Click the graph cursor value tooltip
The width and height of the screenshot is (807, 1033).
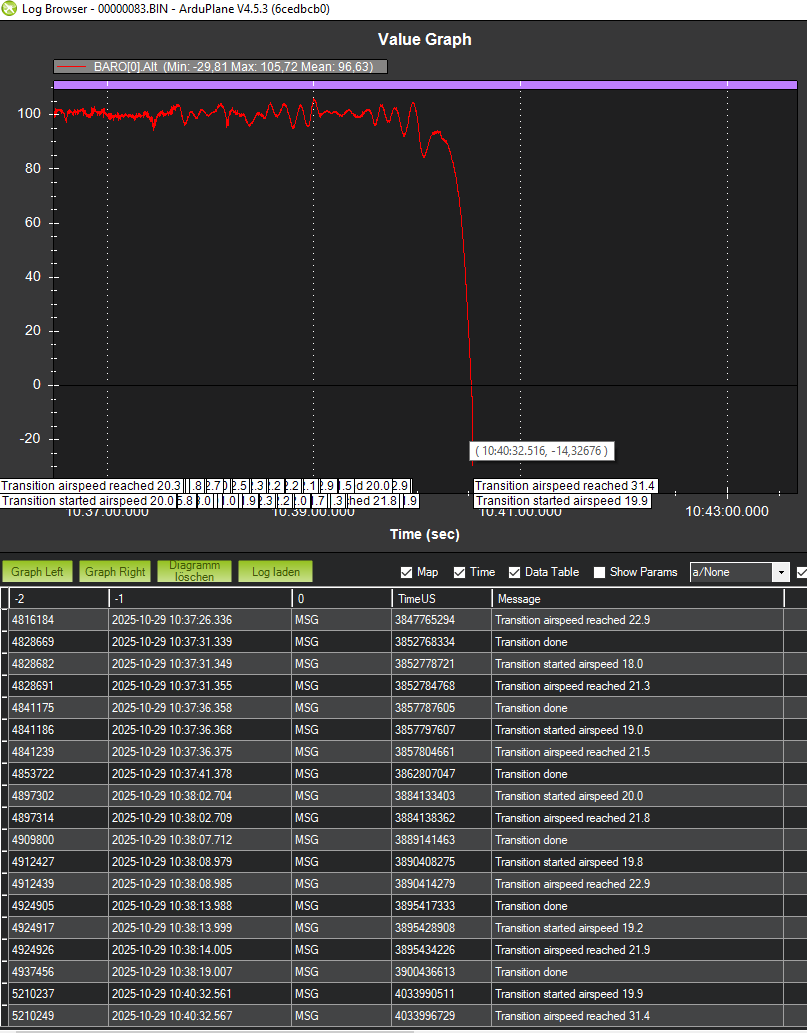click(x=540, y=451)
